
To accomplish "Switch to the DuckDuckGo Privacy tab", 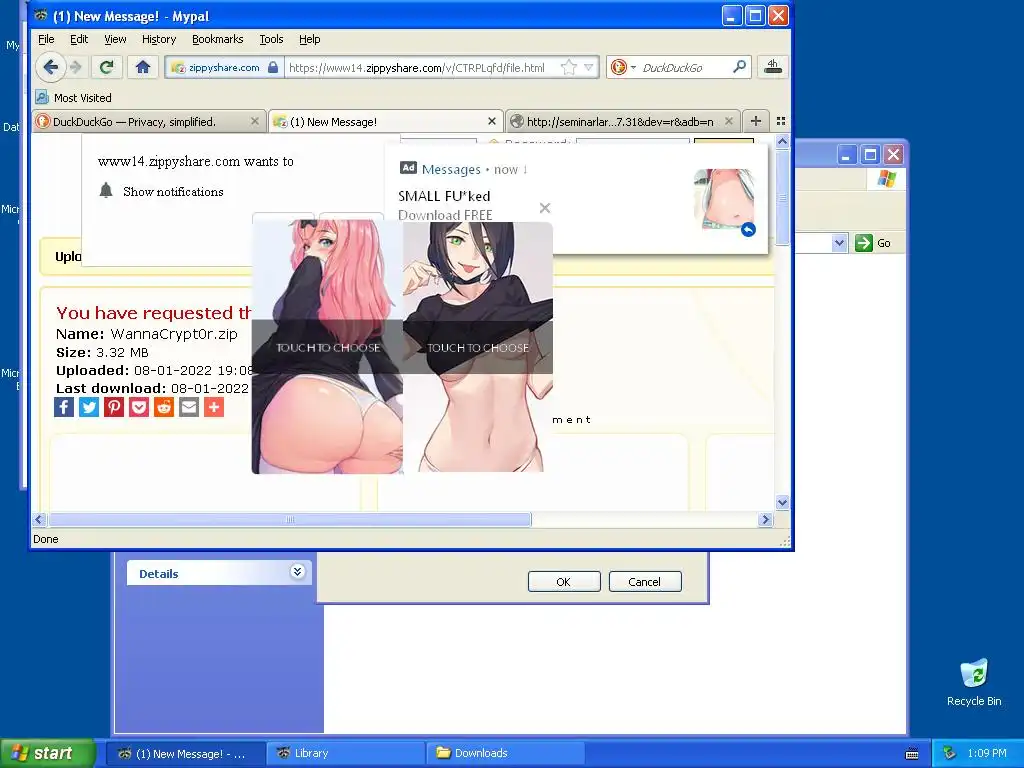I will pos(149,121).
